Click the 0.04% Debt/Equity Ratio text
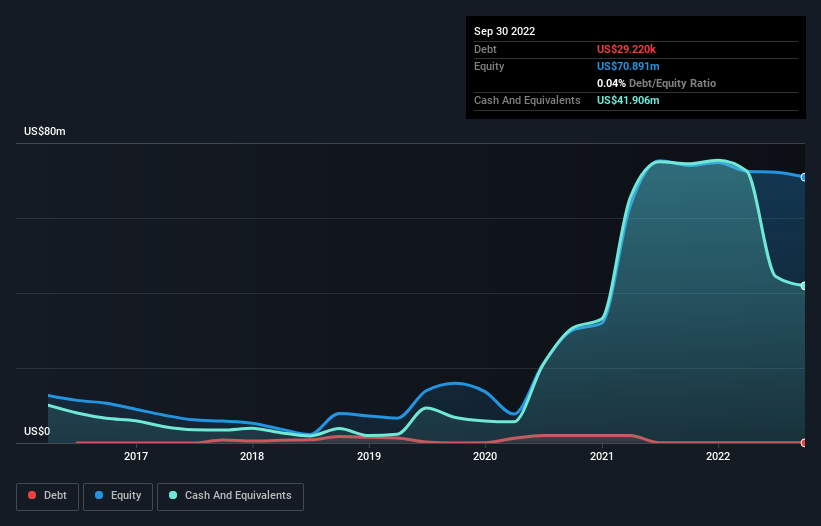821x526 pixels. tap(656, 83)
